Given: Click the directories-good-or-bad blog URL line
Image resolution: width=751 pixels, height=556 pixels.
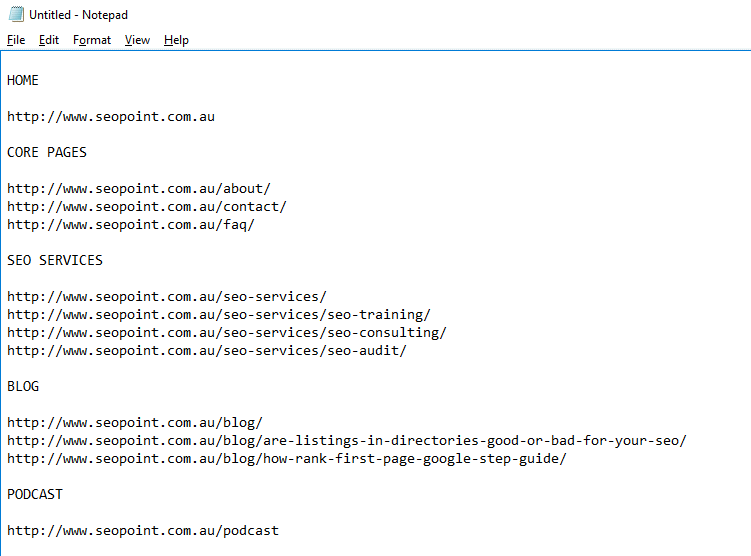Looking at the screenshot, I should [347, 441].
